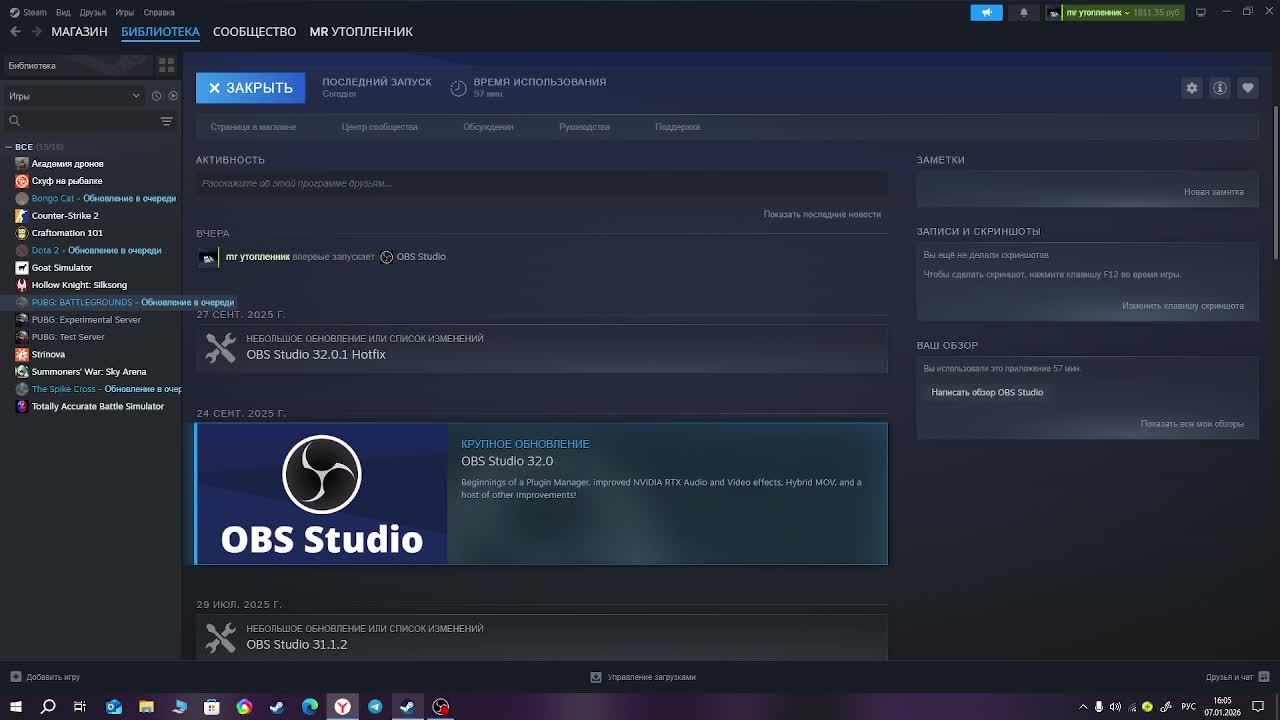Select PUBG: Experimental Server entry

click(x=86, y=320)
